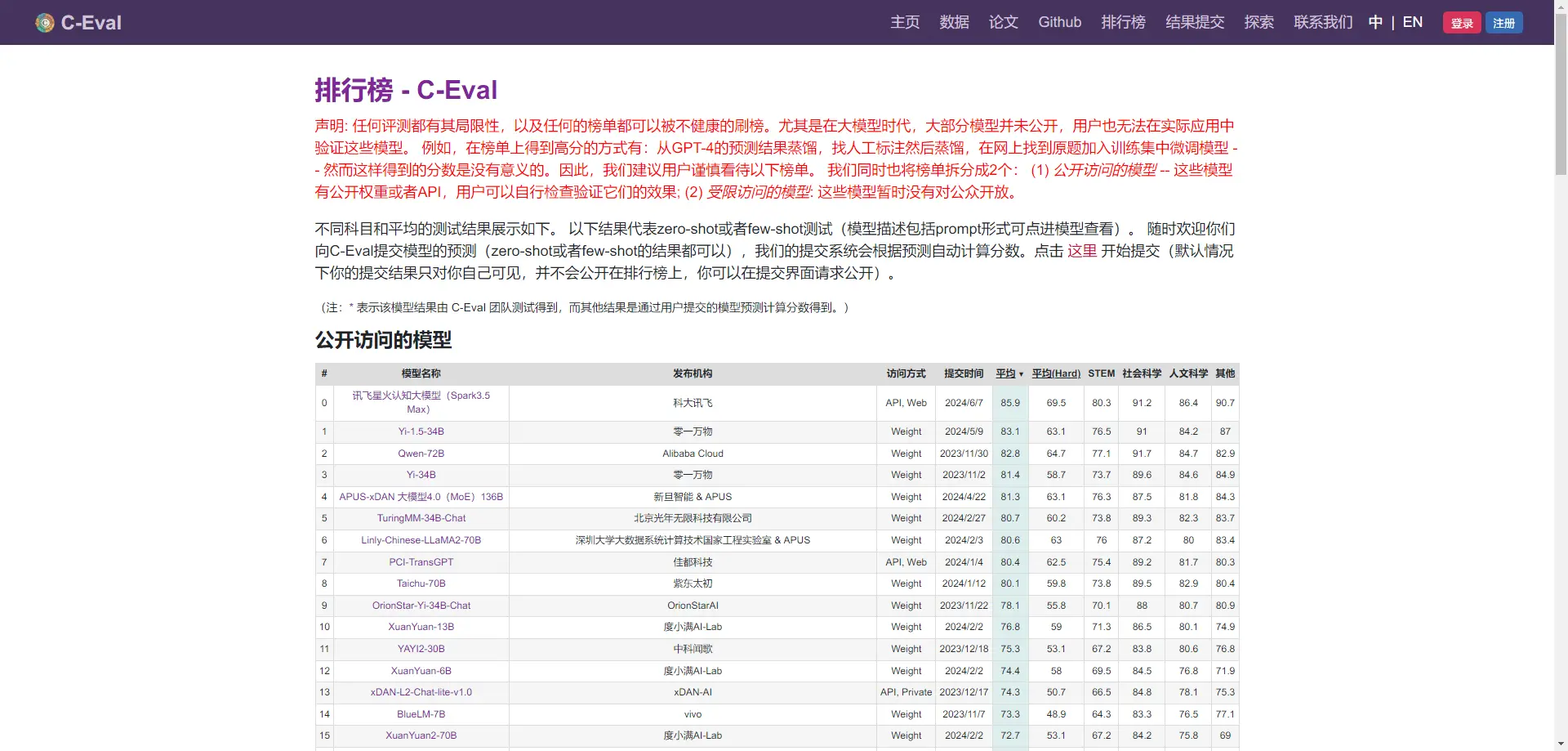Sort table by 平均 column
This screenshot has width=1568, height=751.
pos(1009,373)
